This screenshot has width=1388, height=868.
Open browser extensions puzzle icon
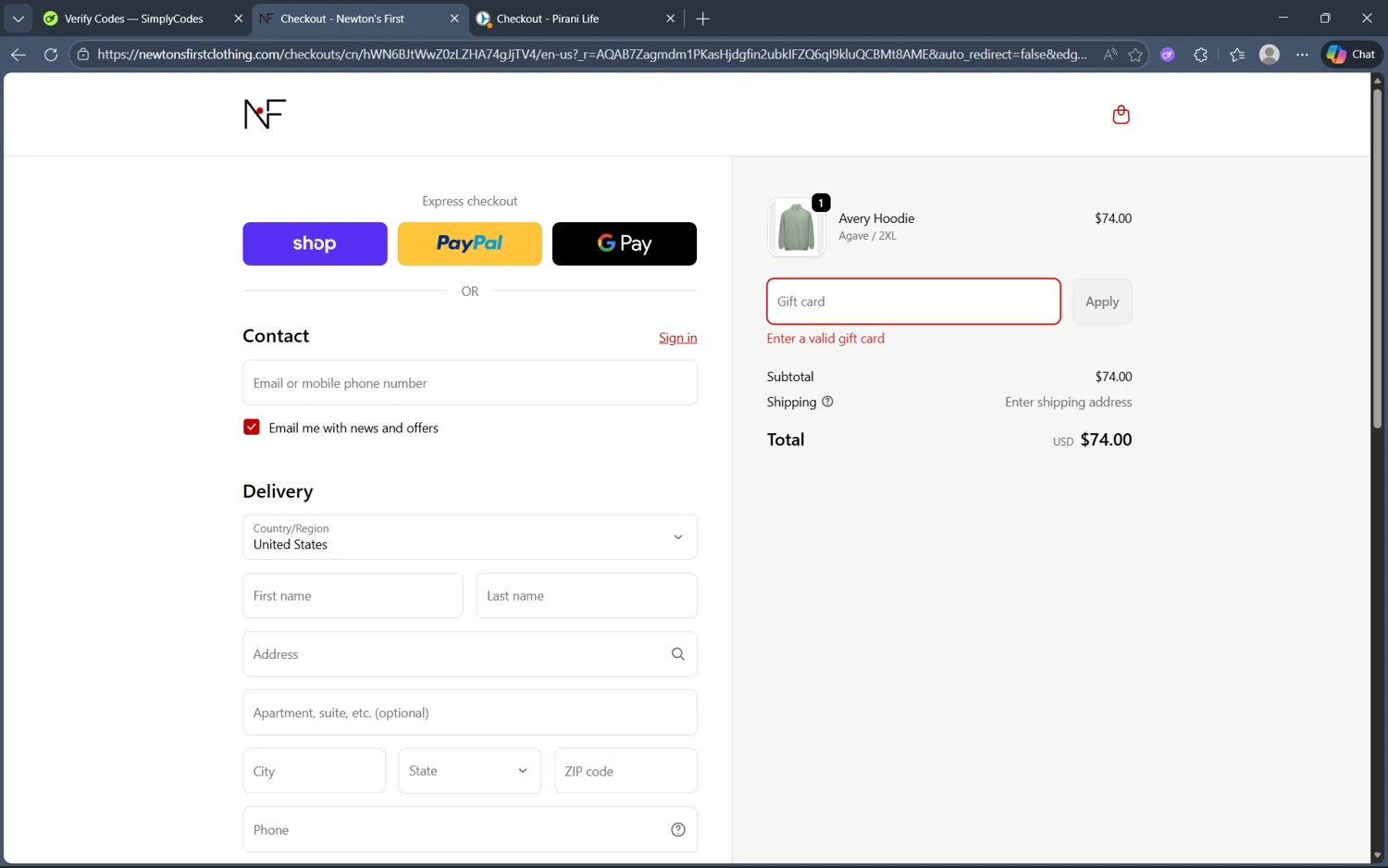tap(1201, 55)
